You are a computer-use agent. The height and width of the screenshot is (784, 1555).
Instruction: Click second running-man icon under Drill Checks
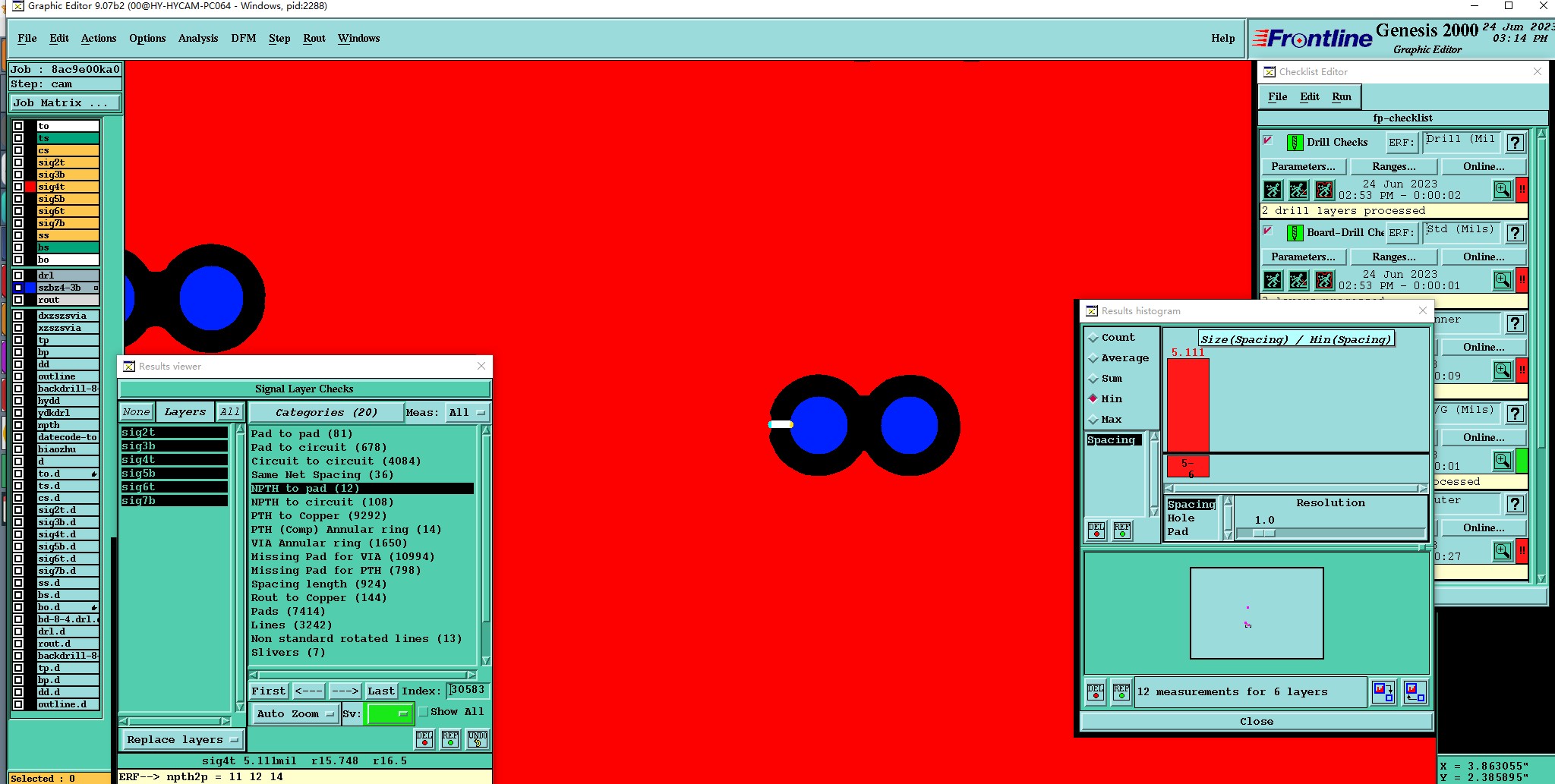tap(1298, 190)
